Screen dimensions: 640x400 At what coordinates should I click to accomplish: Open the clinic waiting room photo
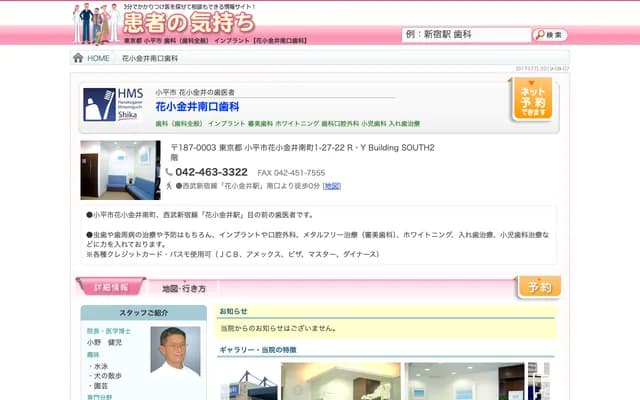coord(120,170)
